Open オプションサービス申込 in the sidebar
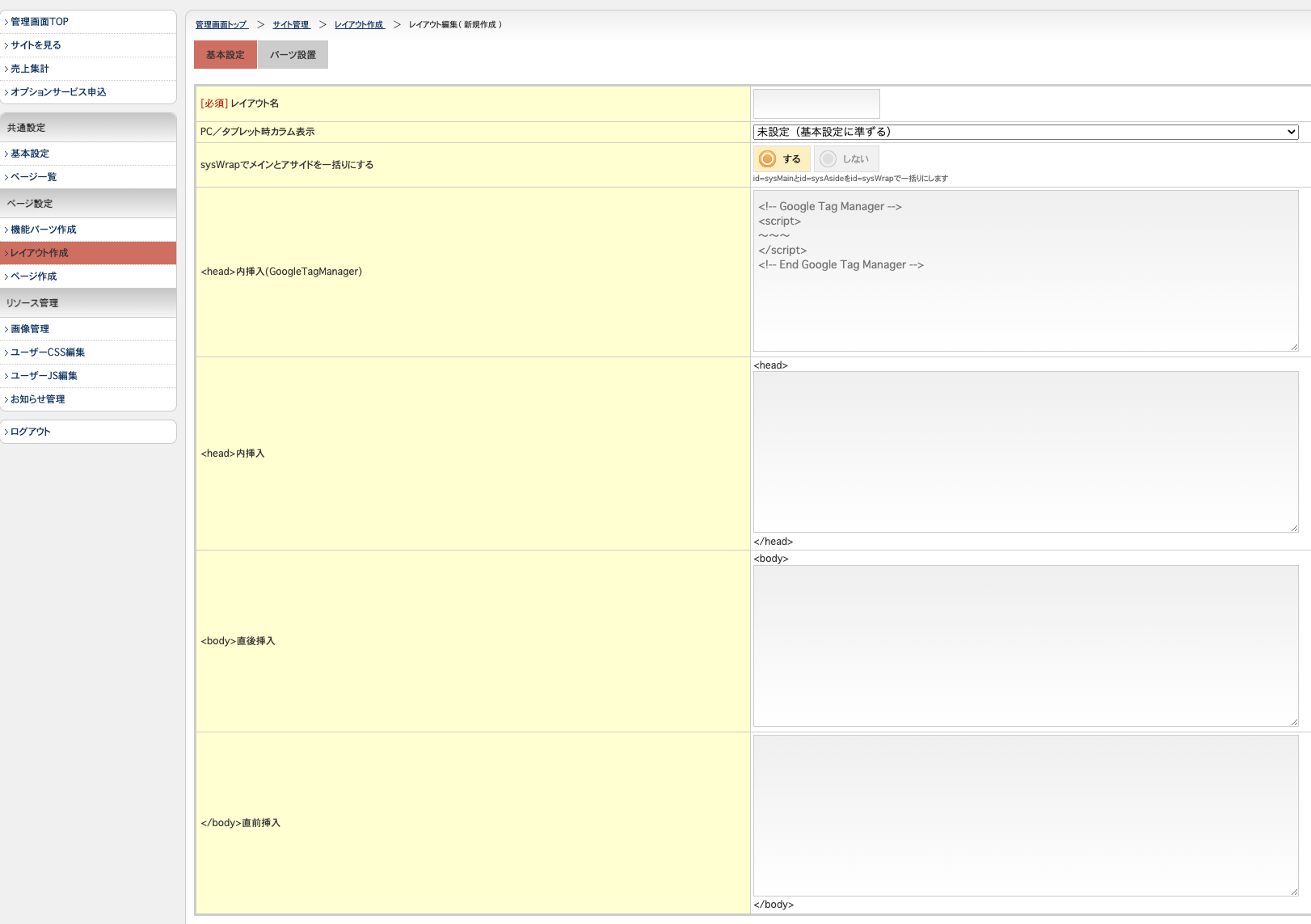 click(x=58, y=92)
